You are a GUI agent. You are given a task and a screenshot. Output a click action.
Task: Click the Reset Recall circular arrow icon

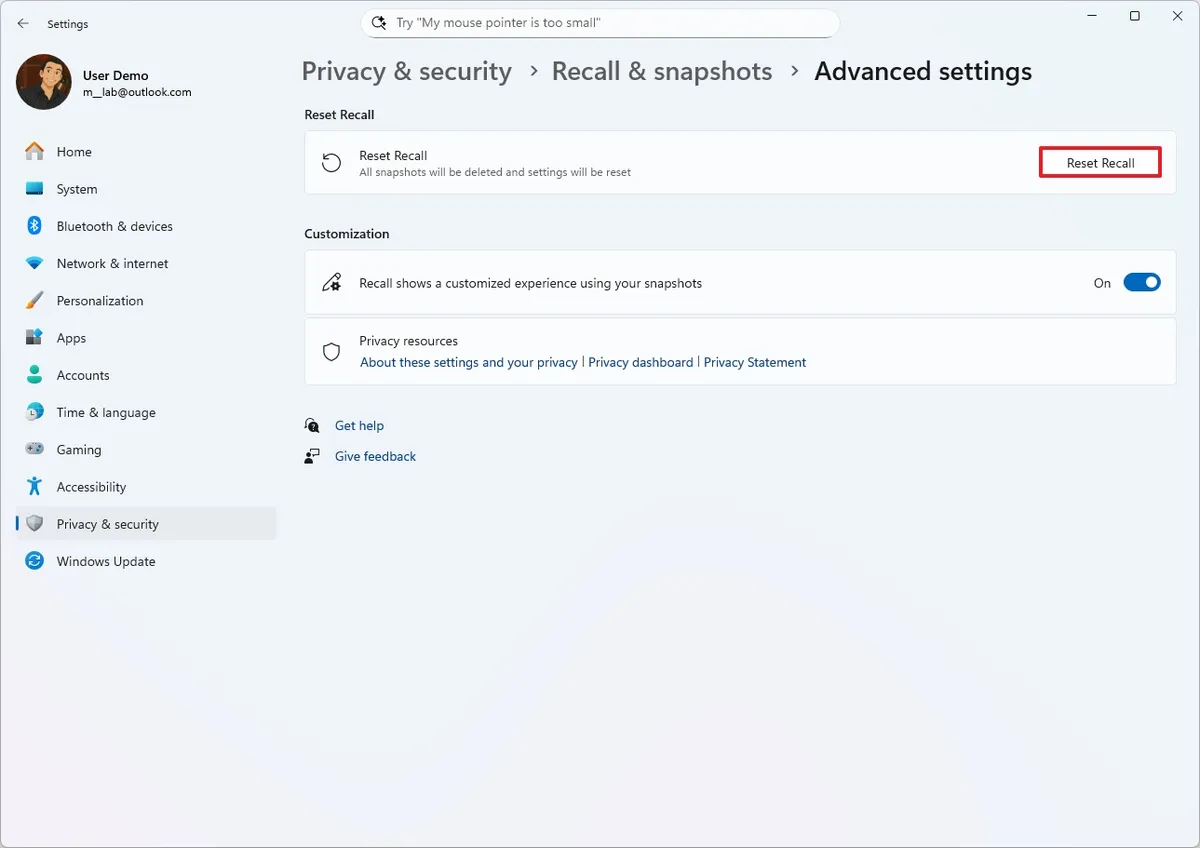pos(331,162)
